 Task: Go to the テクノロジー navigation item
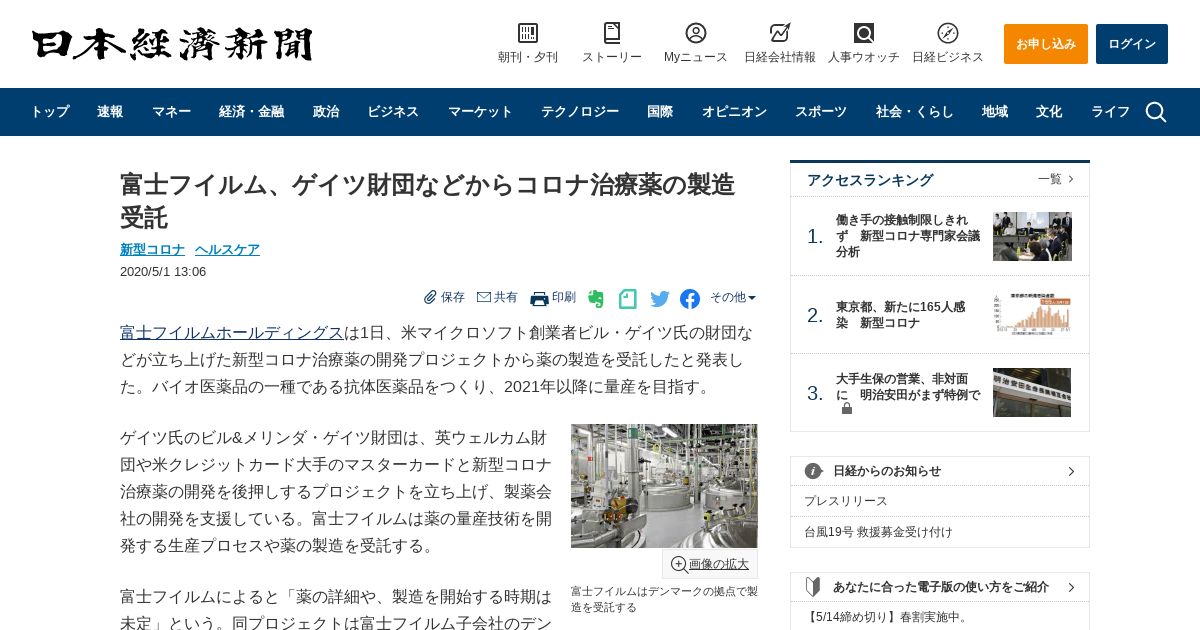[580, 112]
